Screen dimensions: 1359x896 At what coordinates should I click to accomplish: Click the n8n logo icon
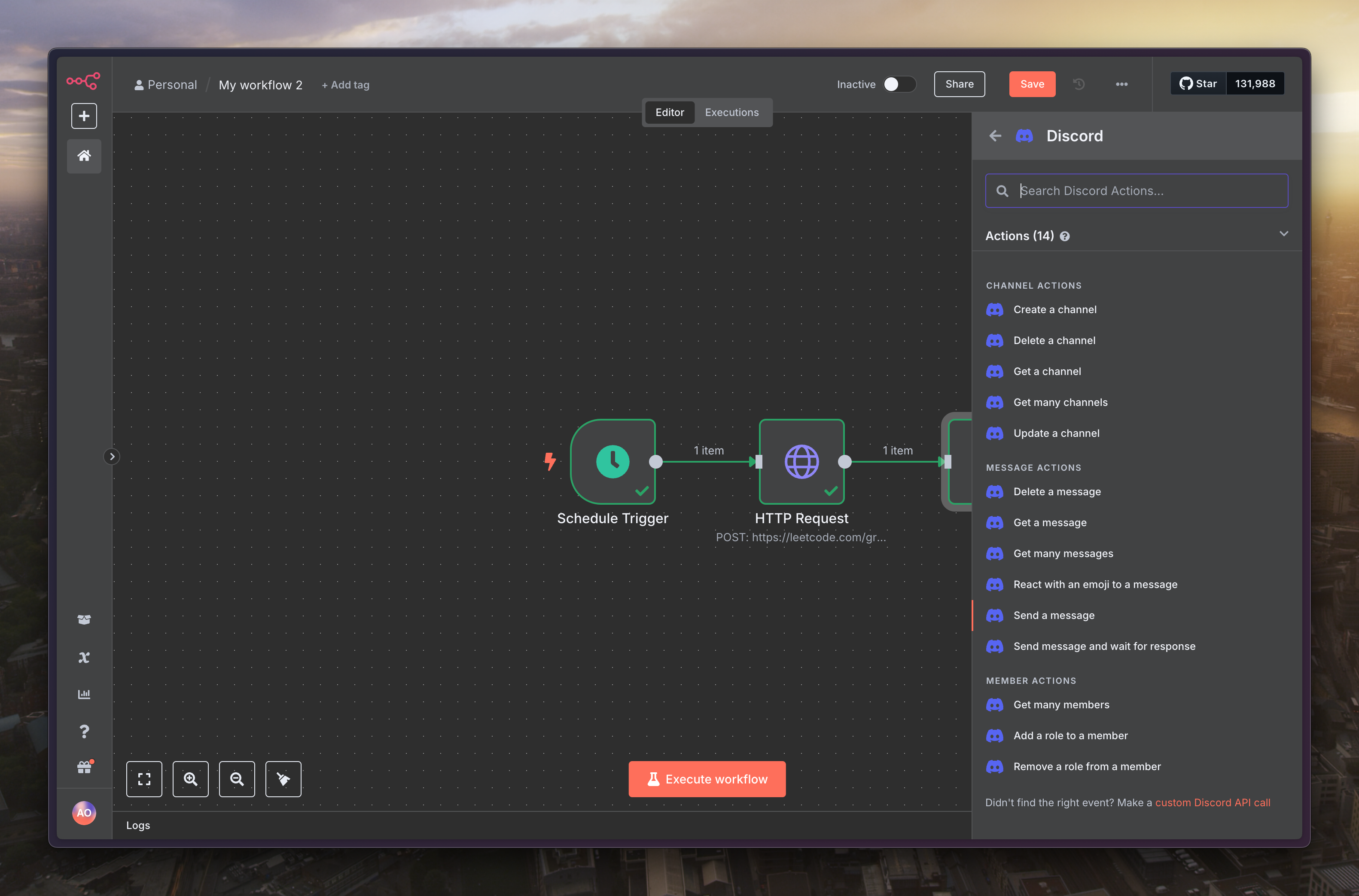(x=83, y=81)
